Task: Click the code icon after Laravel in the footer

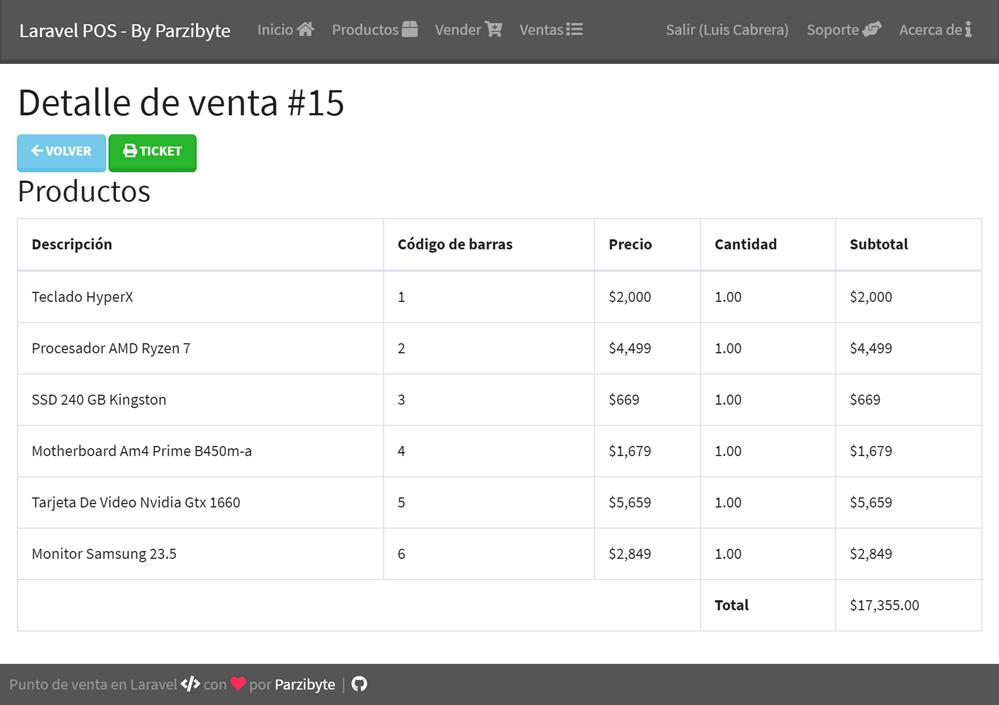Action: tap(190, 684)
